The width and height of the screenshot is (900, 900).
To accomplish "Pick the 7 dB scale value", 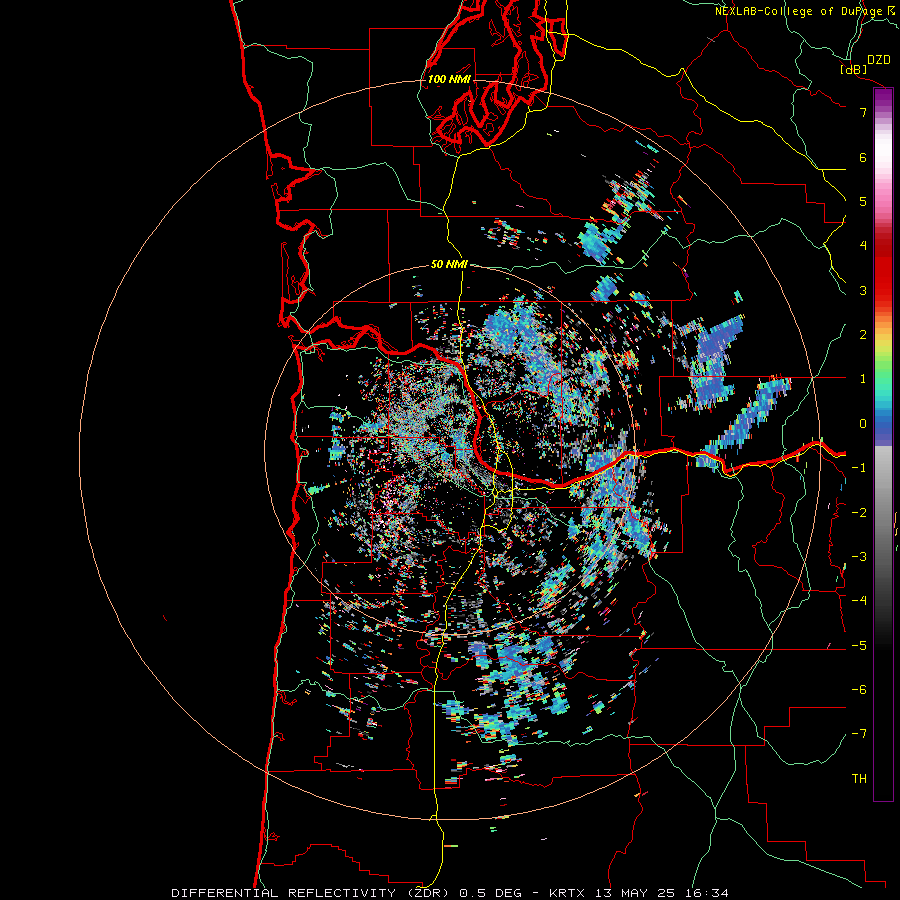I will 863,112.
